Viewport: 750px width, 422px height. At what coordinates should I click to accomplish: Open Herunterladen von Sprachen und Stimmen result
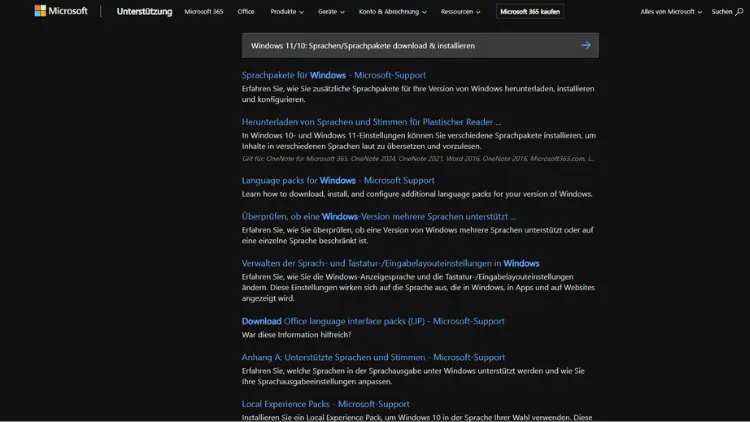(371, 122)
